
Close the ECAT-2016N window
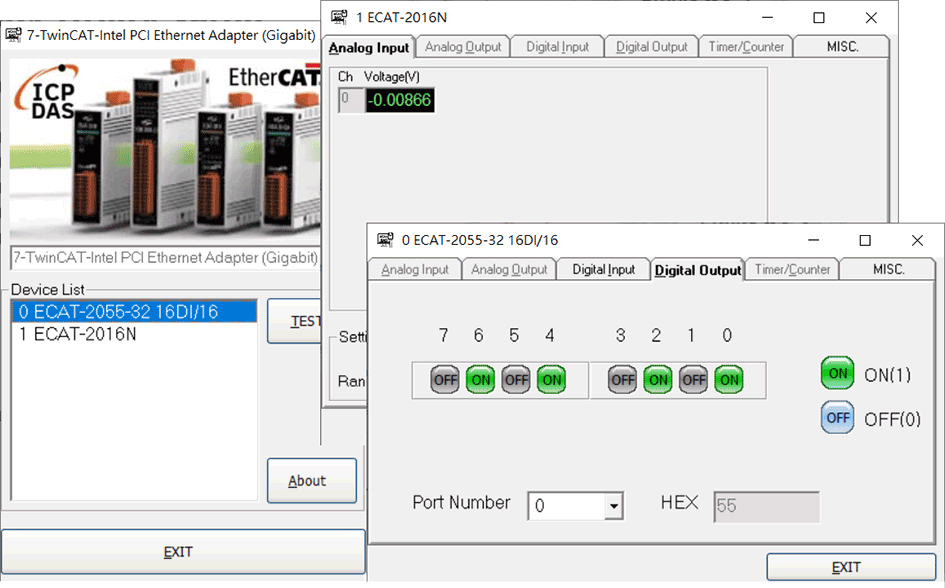click(871, 17)
